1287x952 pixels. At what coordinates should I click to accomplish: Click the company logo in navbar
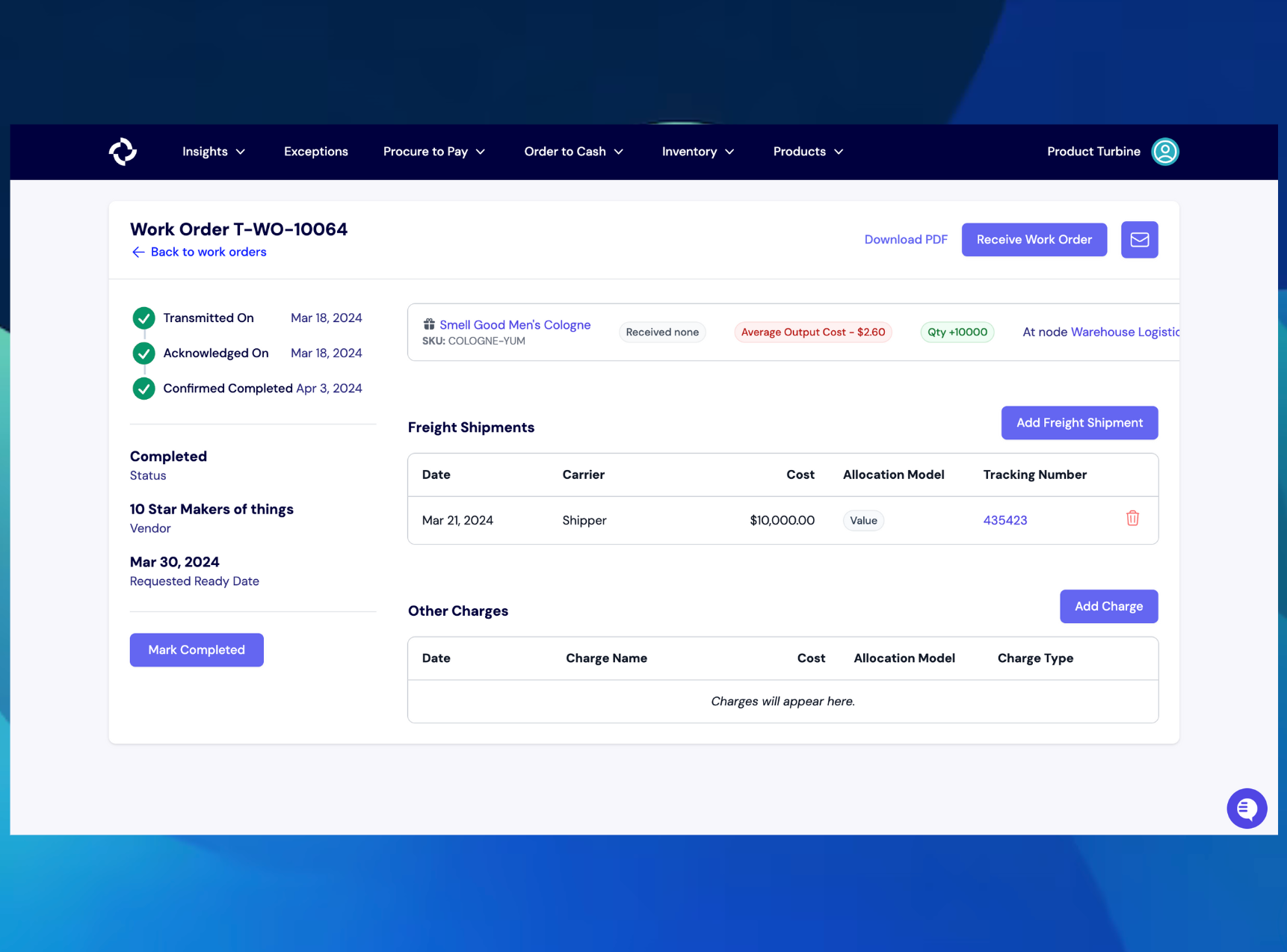tap(123, 152)
